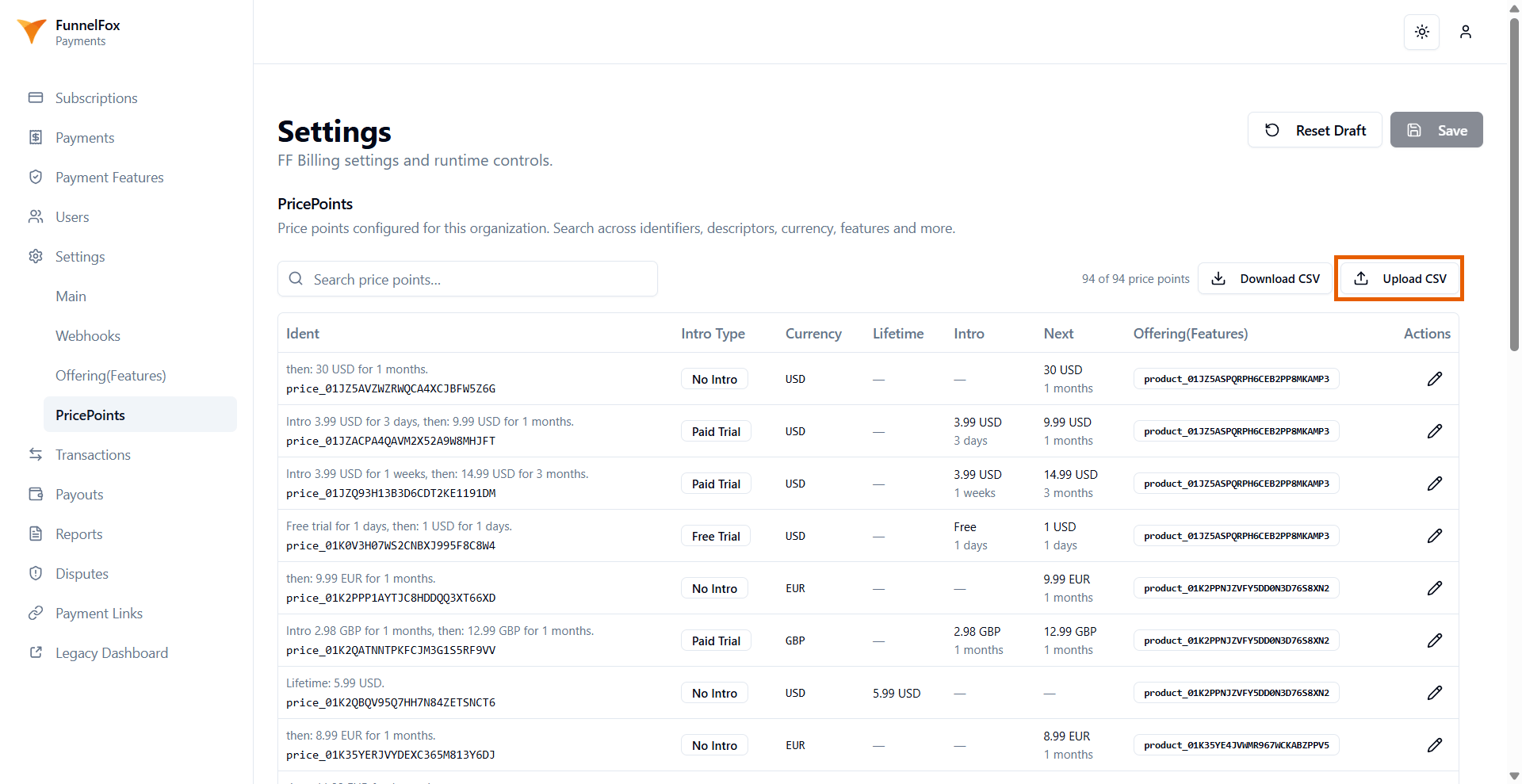Open Payouts page
The height and width of the screenshot is (784, 1522).
click(79, 494)
